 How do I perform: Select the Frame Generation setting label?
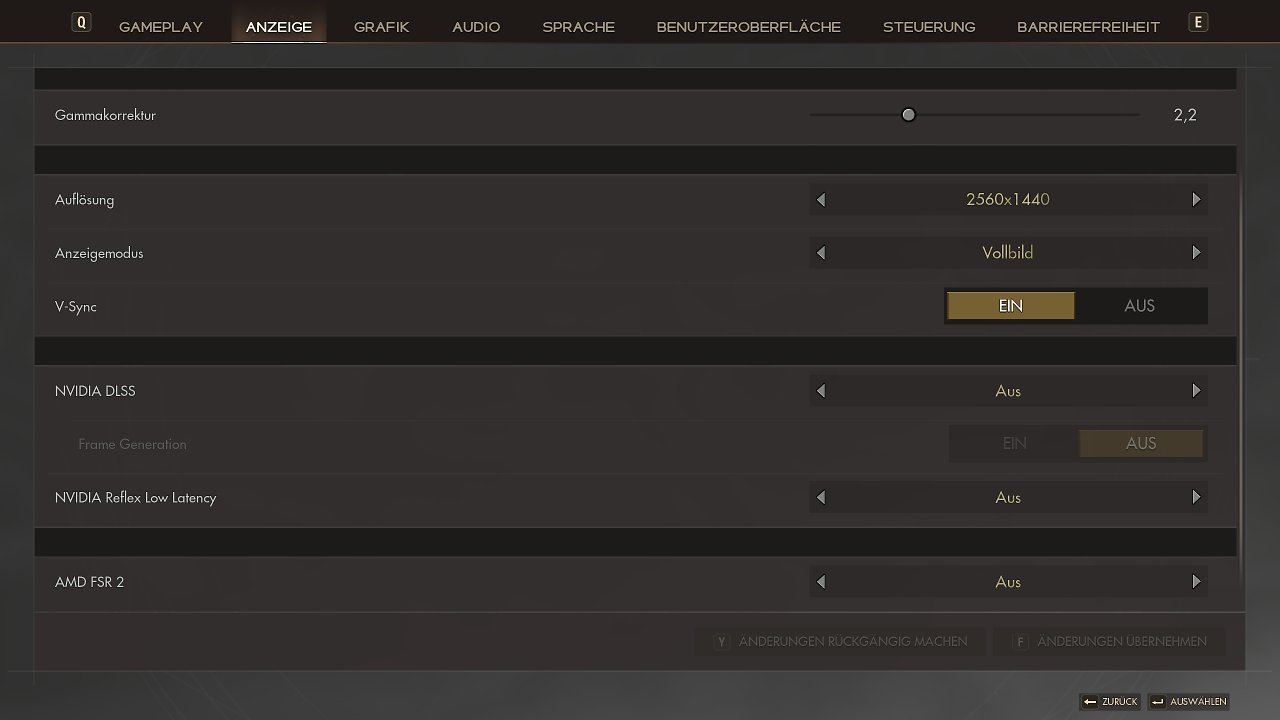coord(133,444)
